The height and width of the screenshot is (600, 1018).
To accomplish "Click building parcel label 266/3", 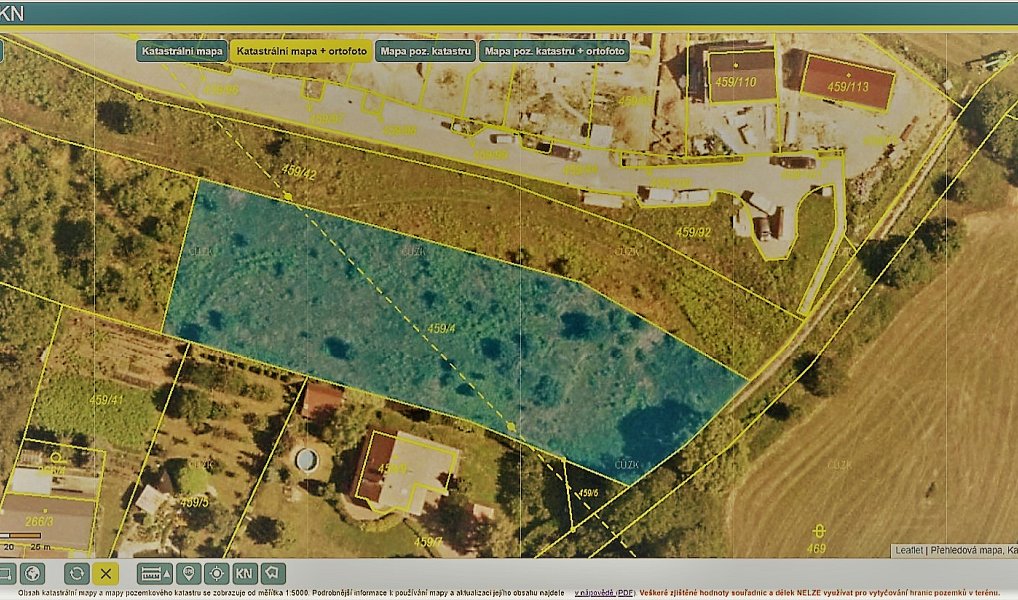I will (x=40, y=521).
